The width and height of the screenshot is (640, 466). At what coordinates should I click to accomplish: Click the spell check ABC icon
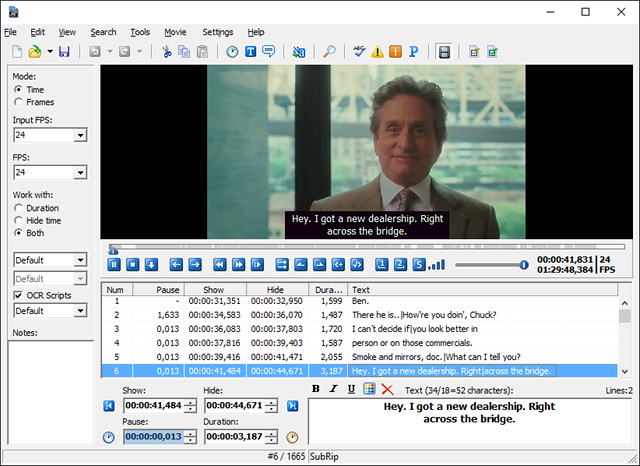pyautogui.click(x=360, y=51)
